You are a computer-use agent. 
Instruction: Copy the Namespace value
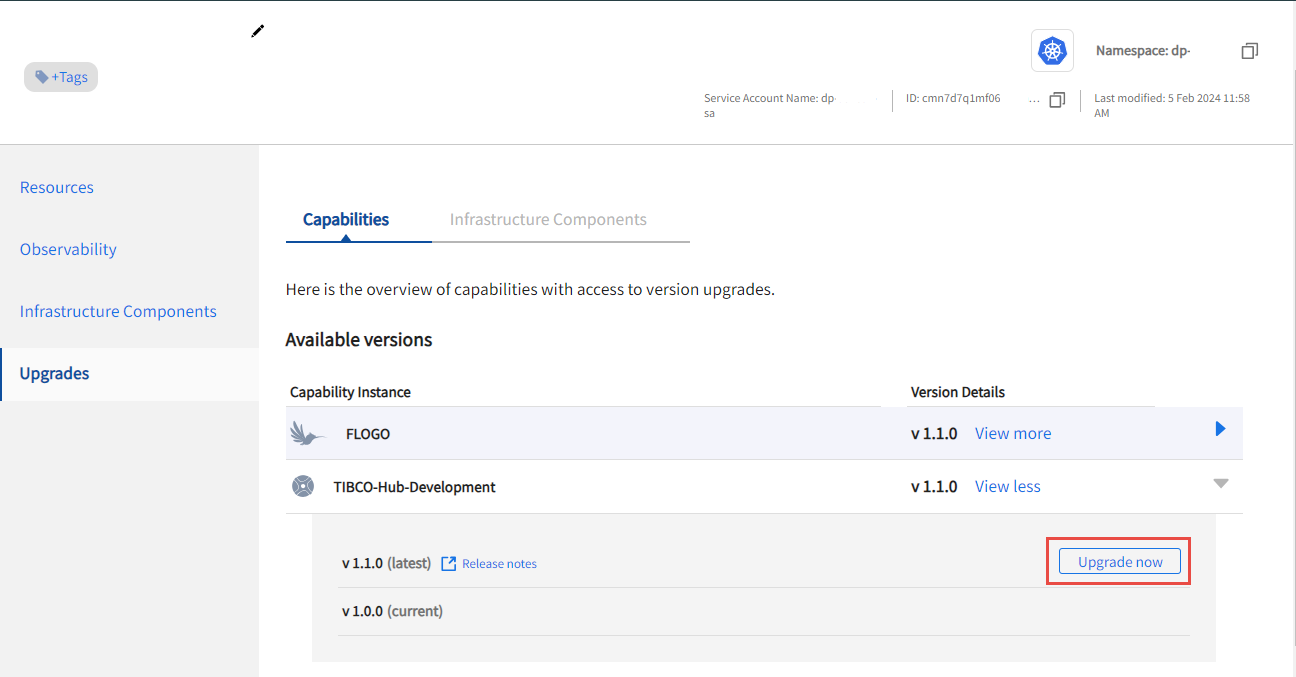(x=1249, y=50)
